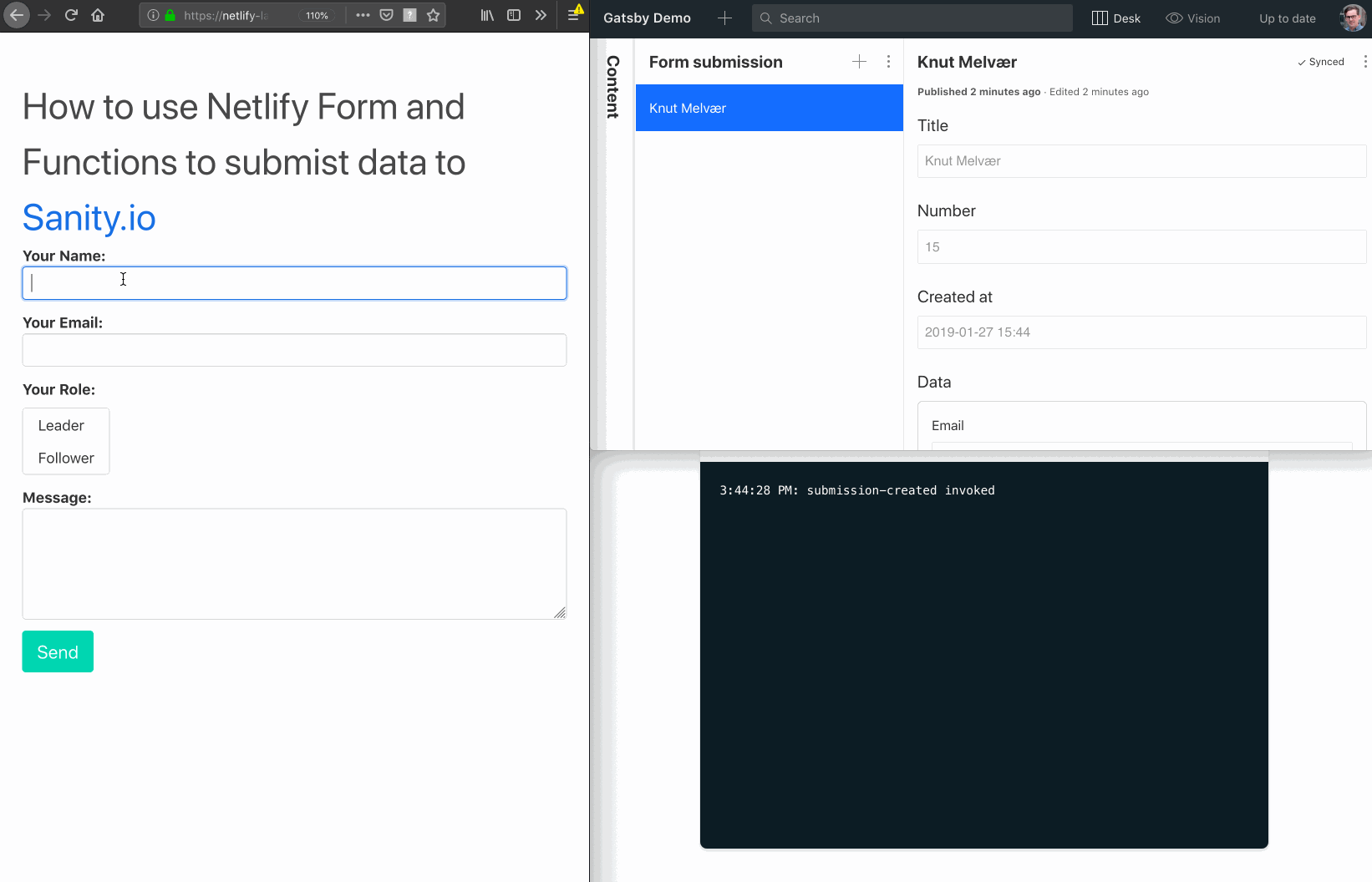This screenshot has width=1372, height=882.
Task: Click the Knut Melvær document heading
Action: (967, 62)
